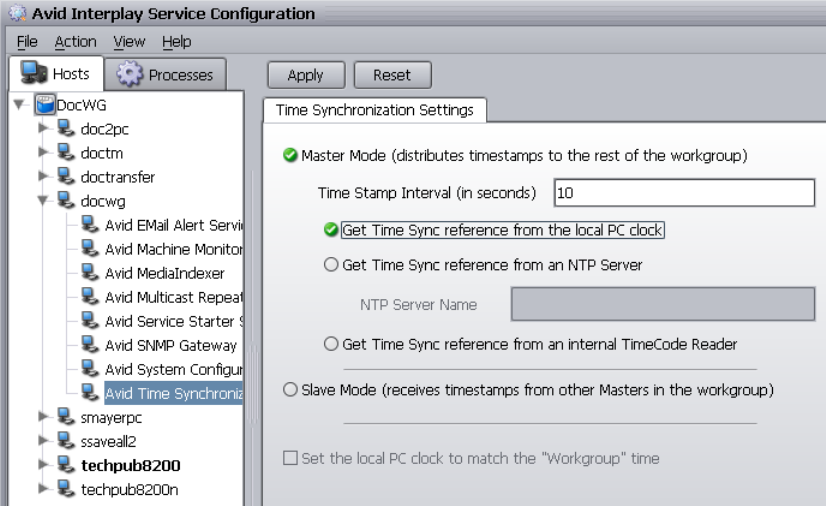The image size is (826, 506).
Task: Click the smayerpc host computer icon
Action: [x=66, y=417]
